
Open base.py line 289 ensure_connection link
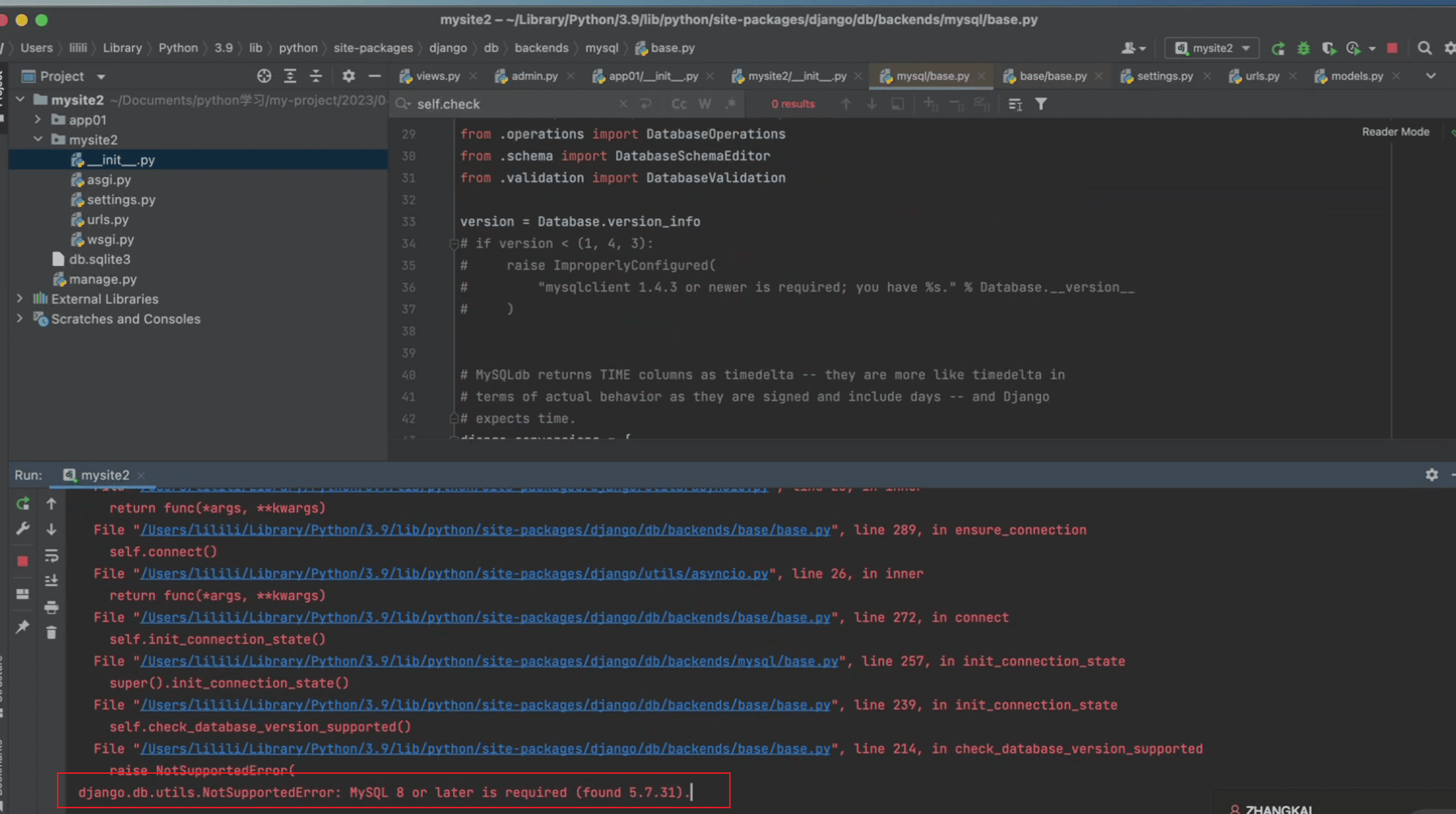point(485,530)
